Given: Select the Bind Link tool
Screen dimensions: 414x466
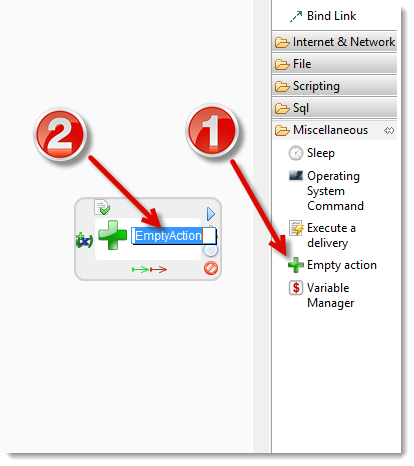Looking at the screenshot, I should click(x=323, y=16).
